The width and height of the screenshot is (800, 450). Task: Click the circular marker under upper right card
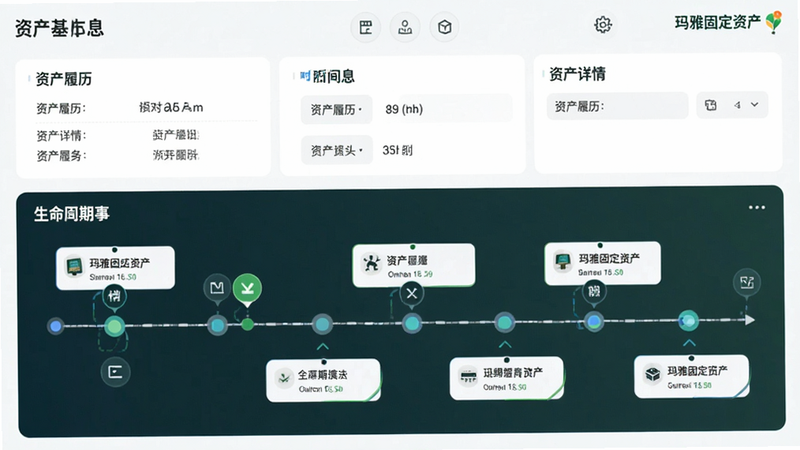click(594, 291)
